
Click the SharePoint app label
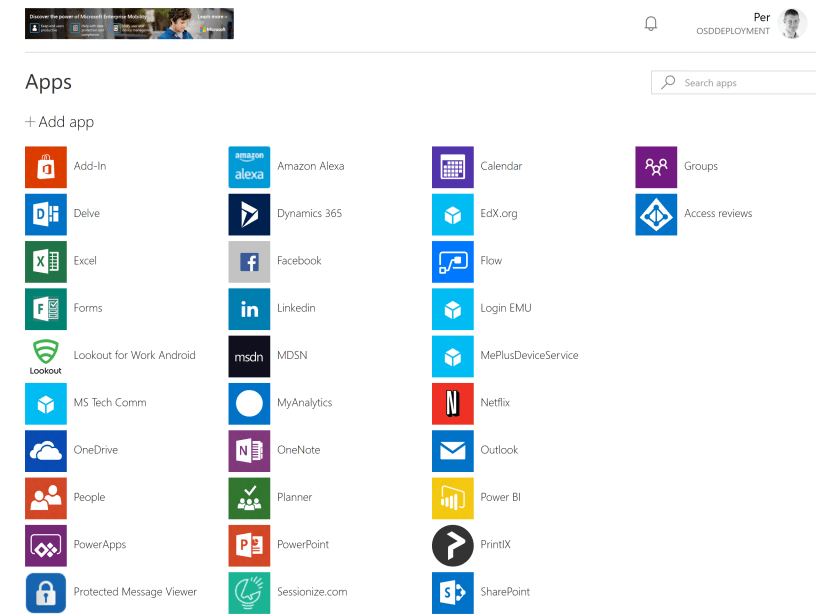(505, 592)
